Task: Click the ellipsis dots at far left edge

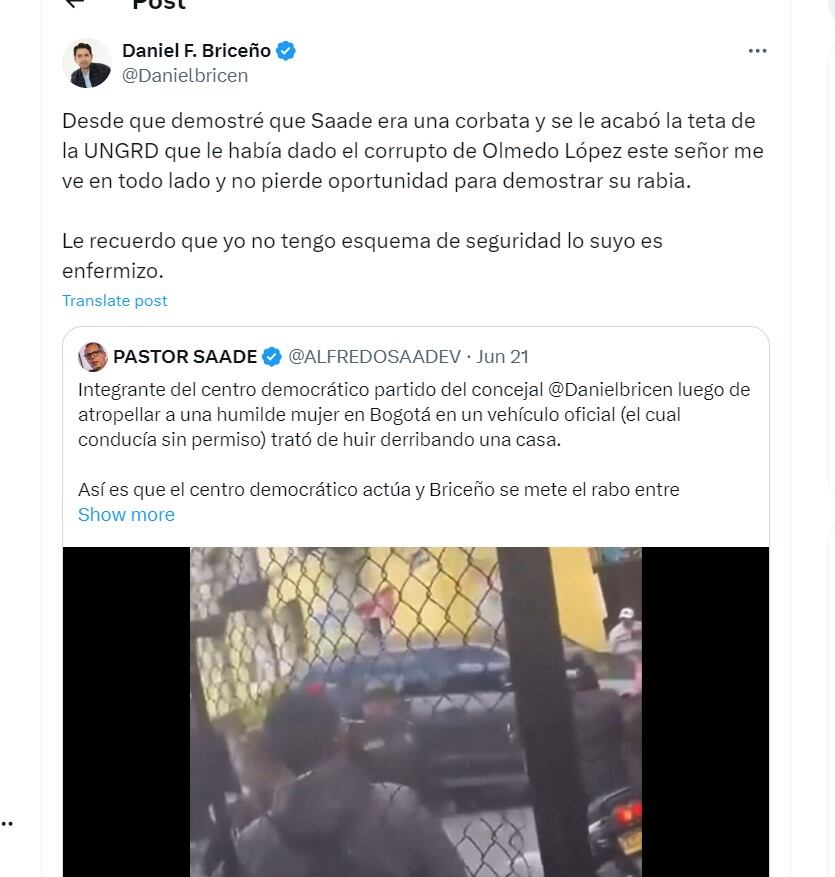Action: [x=7, y=823]
